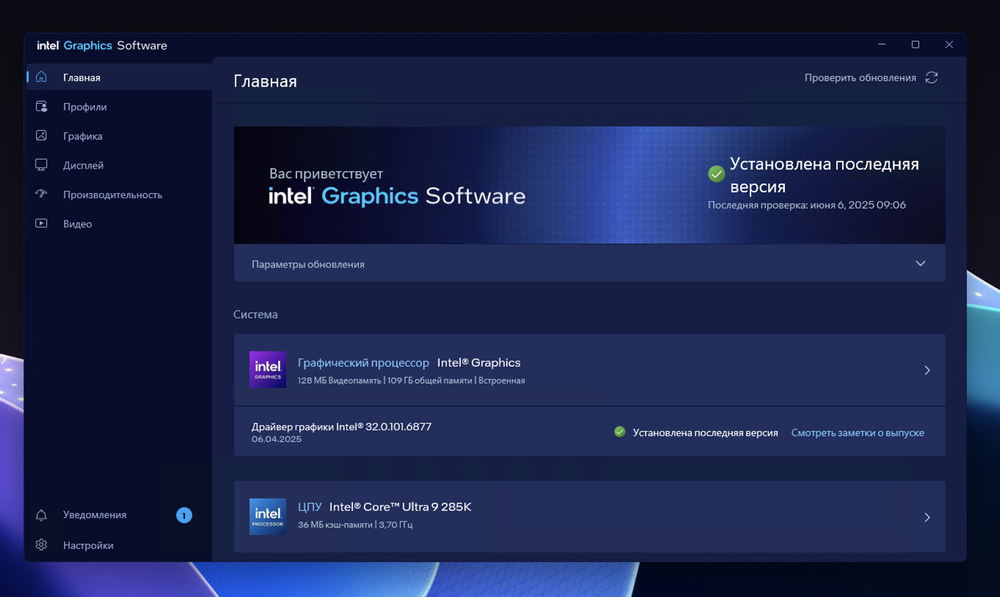Click the notification count badge
This screenshot has width=1000, height=597.
(x=184, y=515)
